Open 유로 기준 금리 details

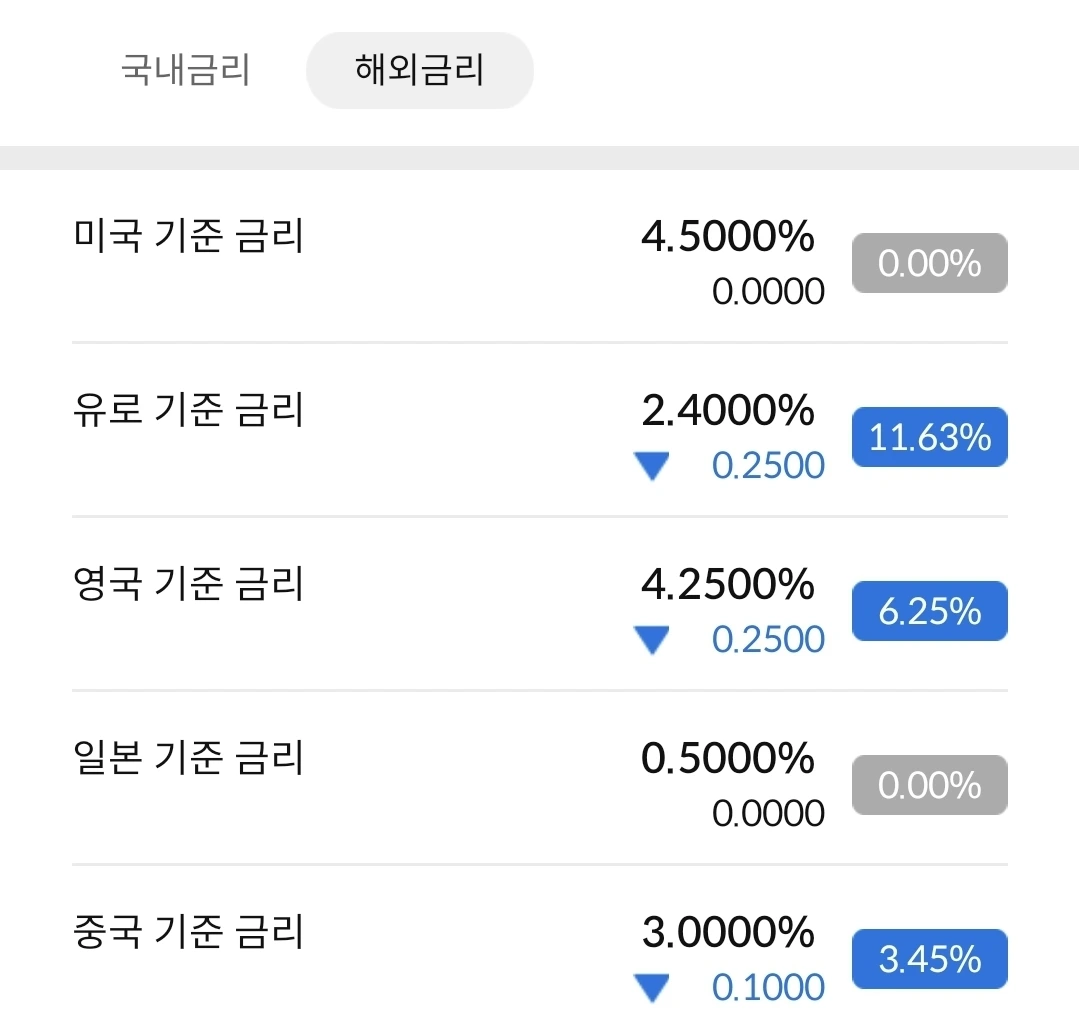188,411
